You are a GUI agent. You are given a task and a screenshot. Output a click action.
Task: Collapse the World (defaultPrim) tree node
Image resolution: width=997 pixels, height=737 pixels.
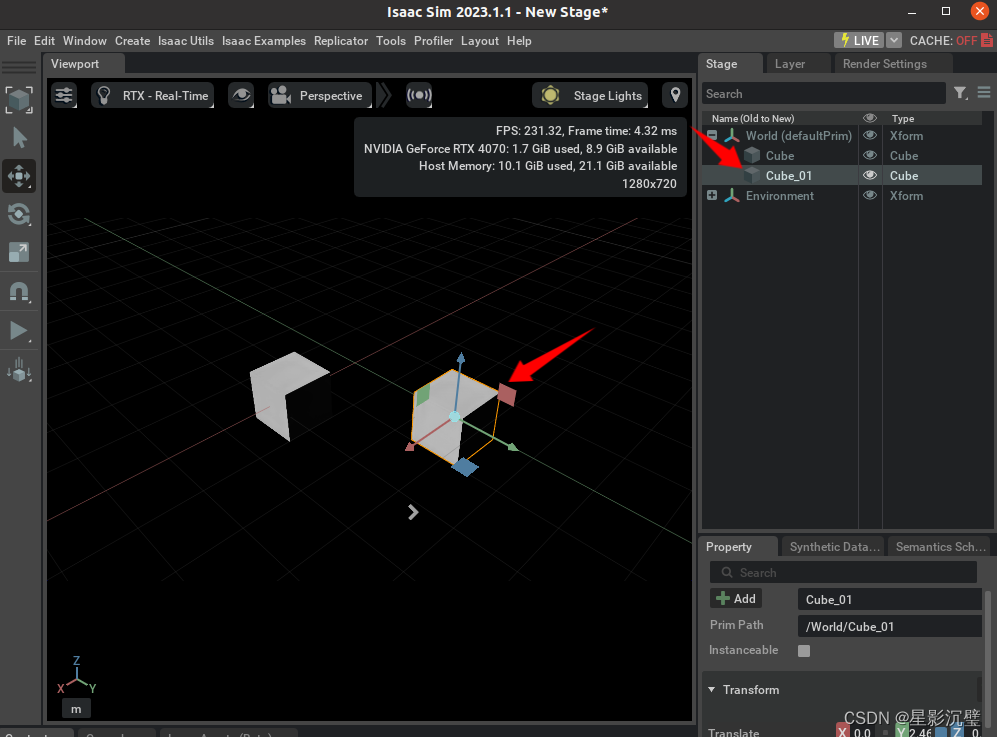coord(712,135)
